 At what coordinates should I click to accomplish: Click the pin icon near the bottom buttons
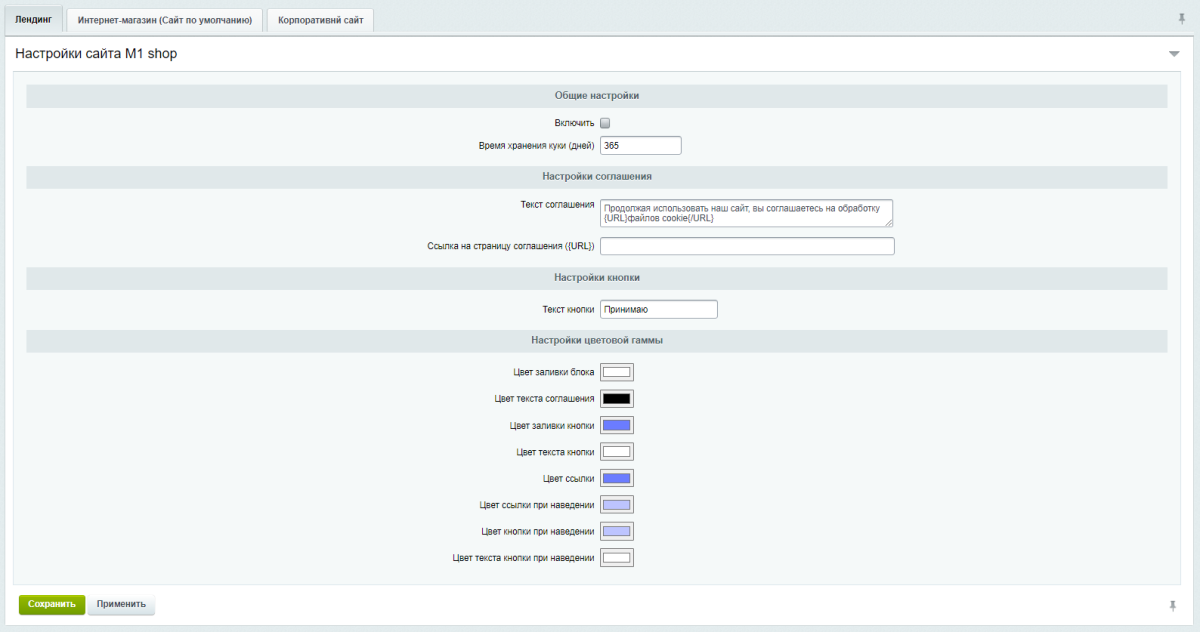coord(1172,605)
